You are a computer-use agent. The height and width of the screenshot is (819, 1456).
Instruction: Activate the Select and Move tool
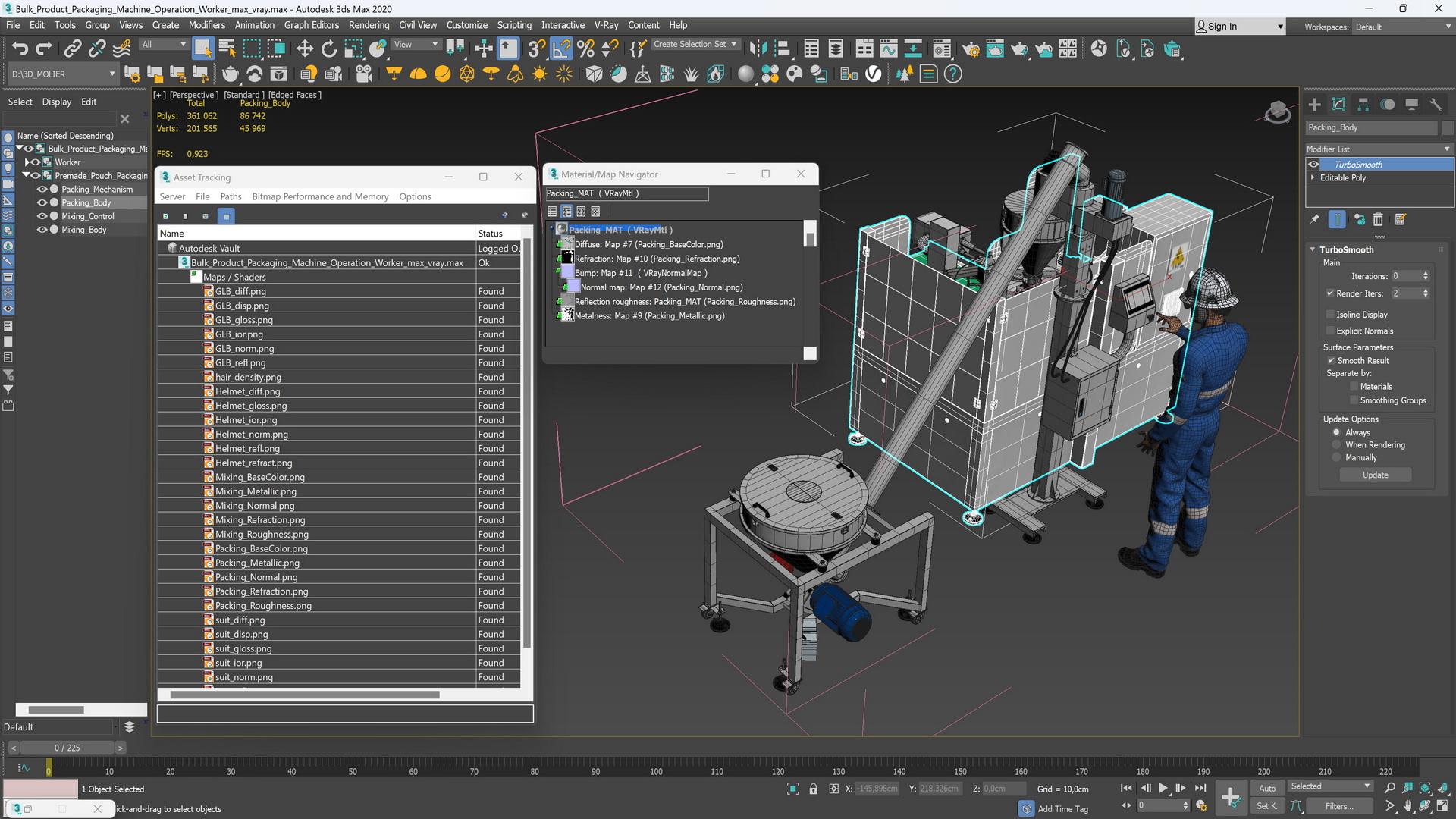pyautogui.click(x=305, y=49)
